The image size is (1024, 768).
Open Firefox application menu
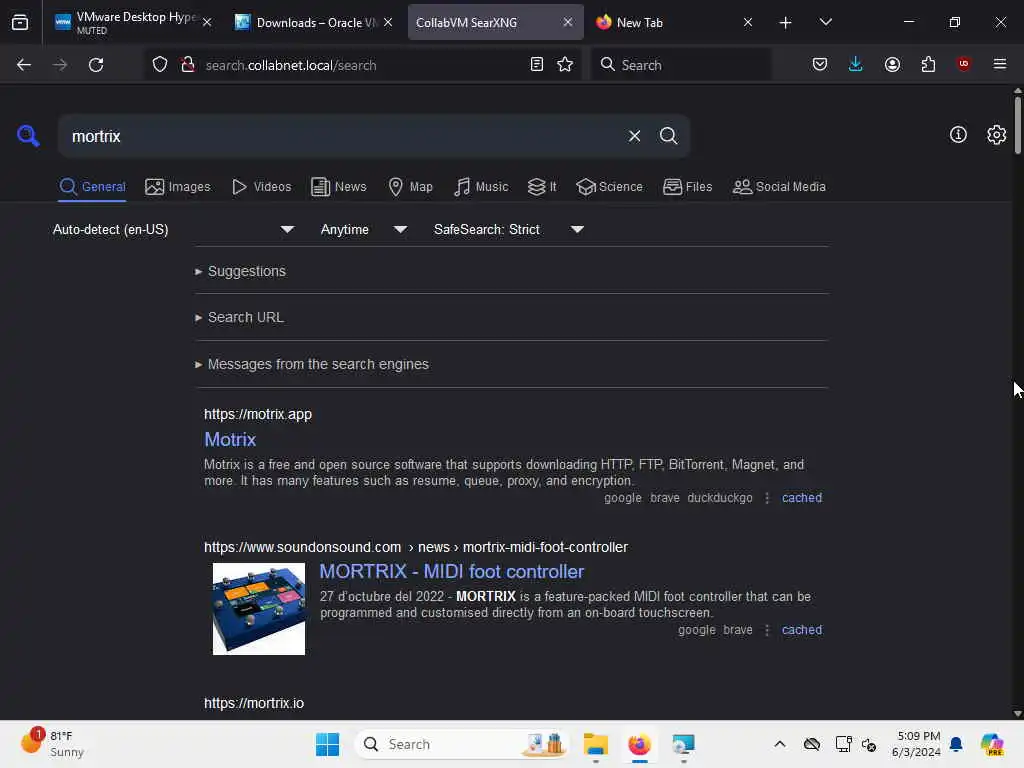(x=1000, y=65)
